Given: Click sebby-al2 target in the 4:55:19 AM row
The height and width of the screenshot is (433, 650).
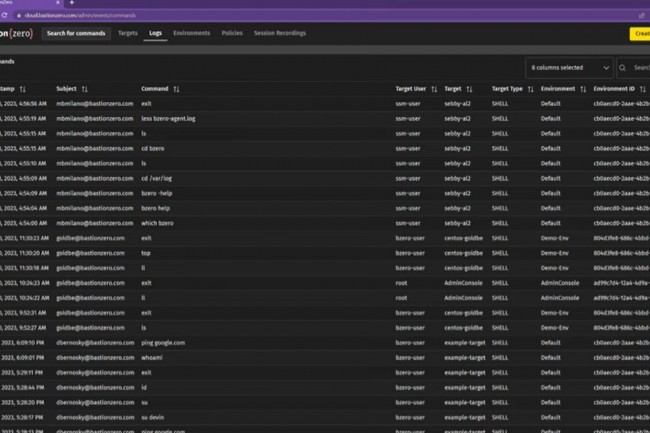Looking at the screenshot, I should coord(457,119).
